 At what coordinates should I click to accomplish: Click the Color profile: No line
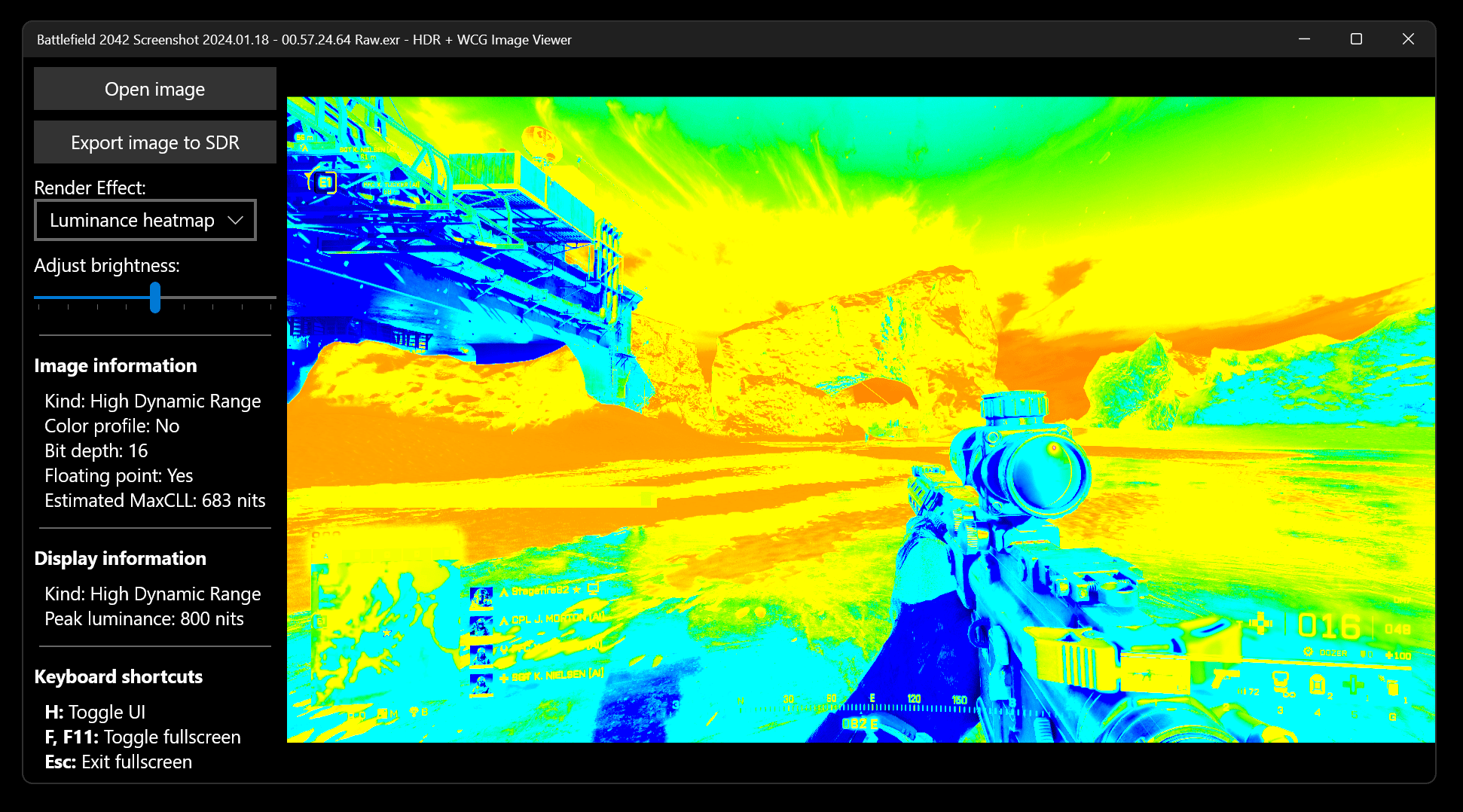112,426
